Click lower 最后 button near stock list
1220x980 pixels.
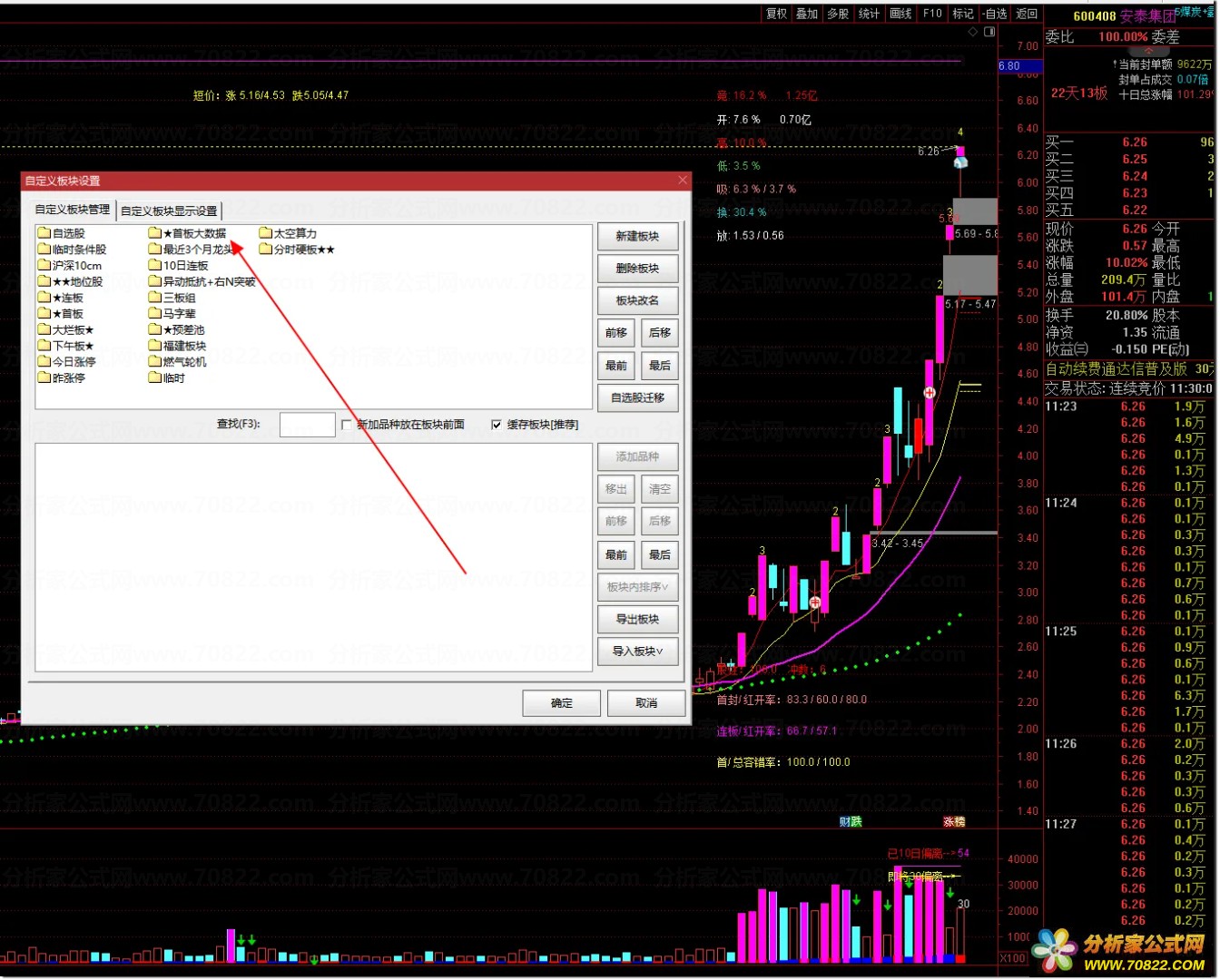pos(660,554)
